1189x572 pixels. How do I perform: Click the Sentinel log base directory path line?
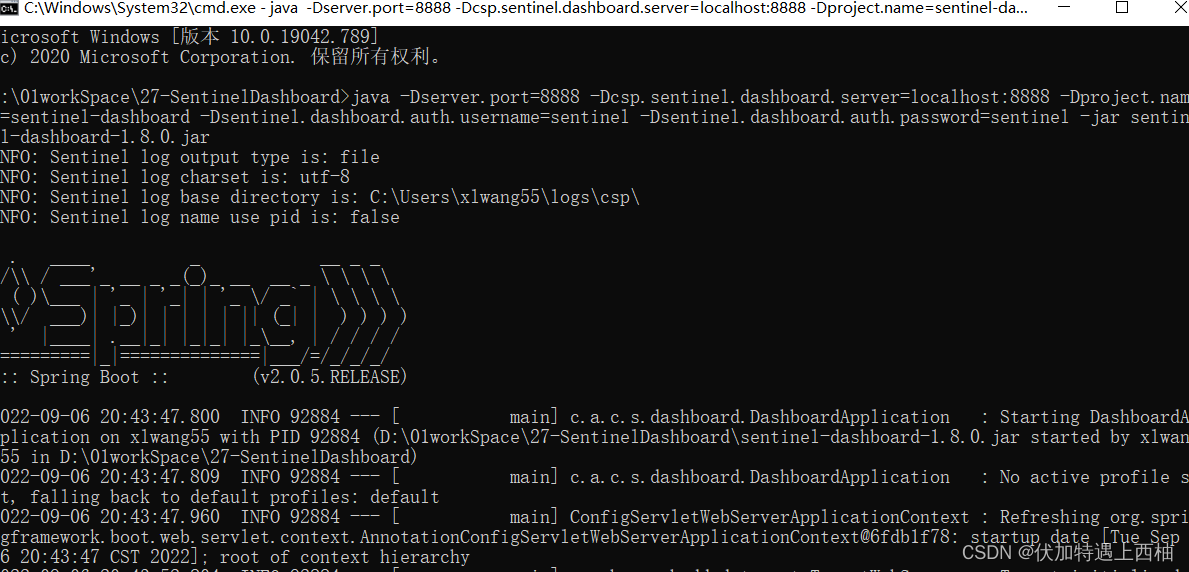click(320, 197)
